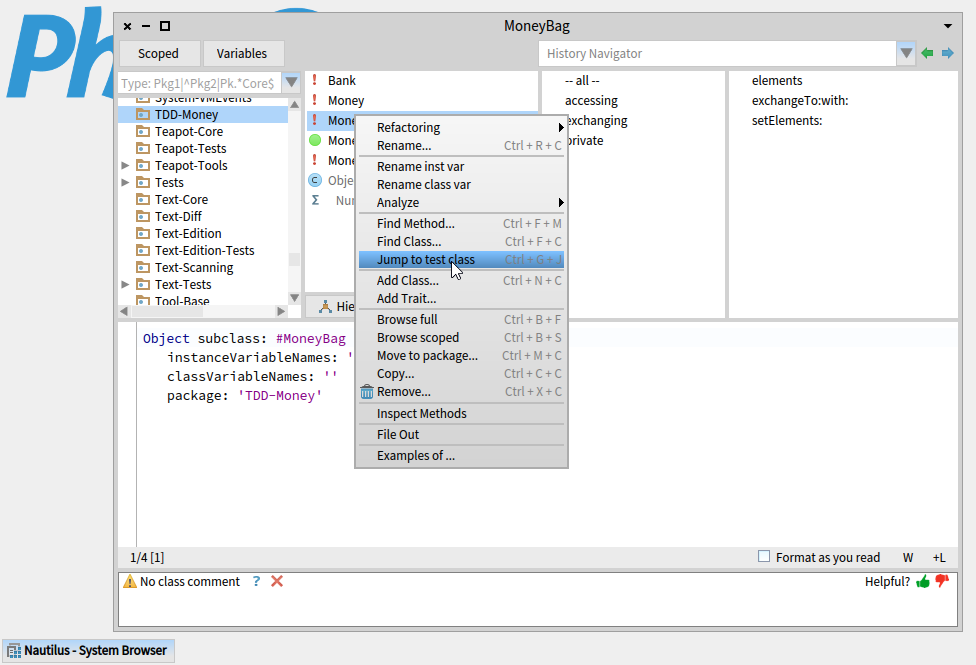Dismiss the class comment warning with red X

[x=277, y=581]
